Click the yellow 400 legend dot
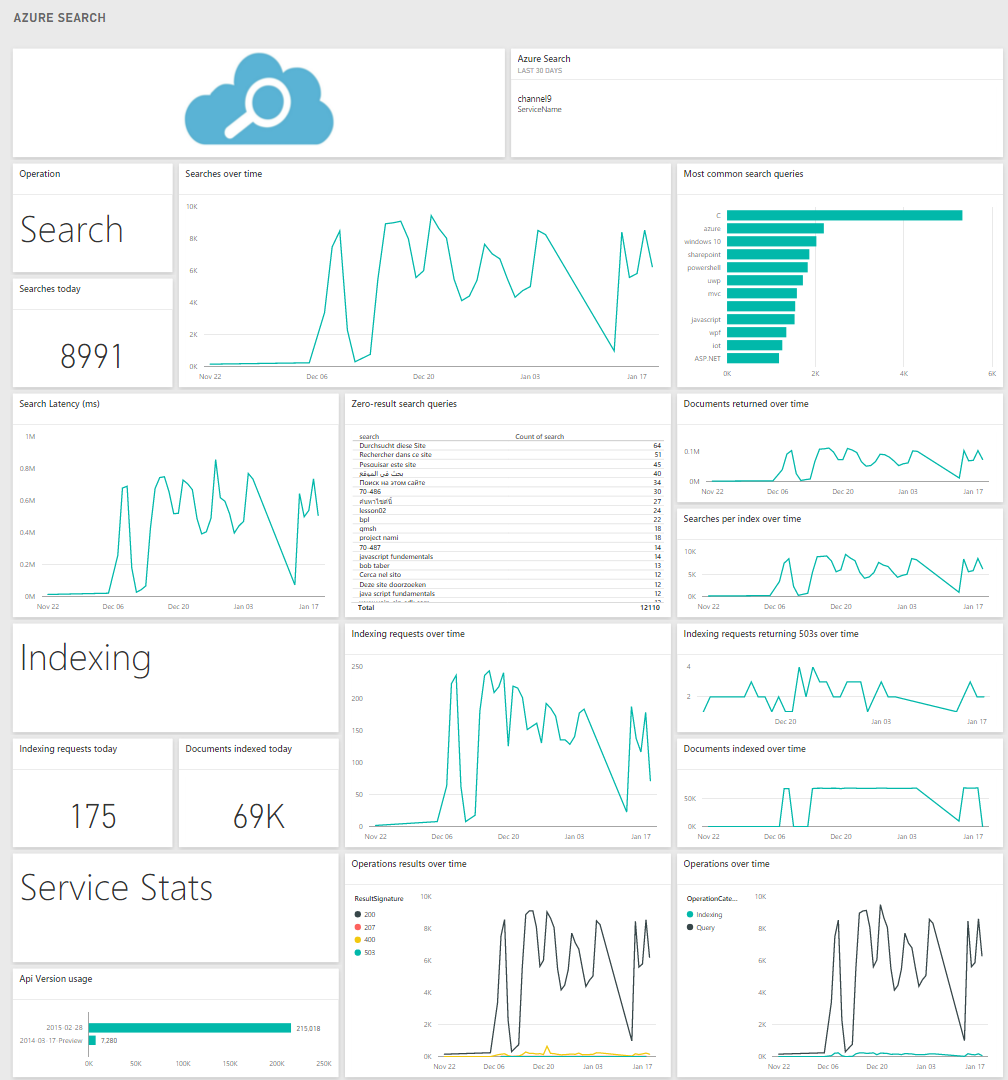The image size is (1008, 1080). [358, 939]
